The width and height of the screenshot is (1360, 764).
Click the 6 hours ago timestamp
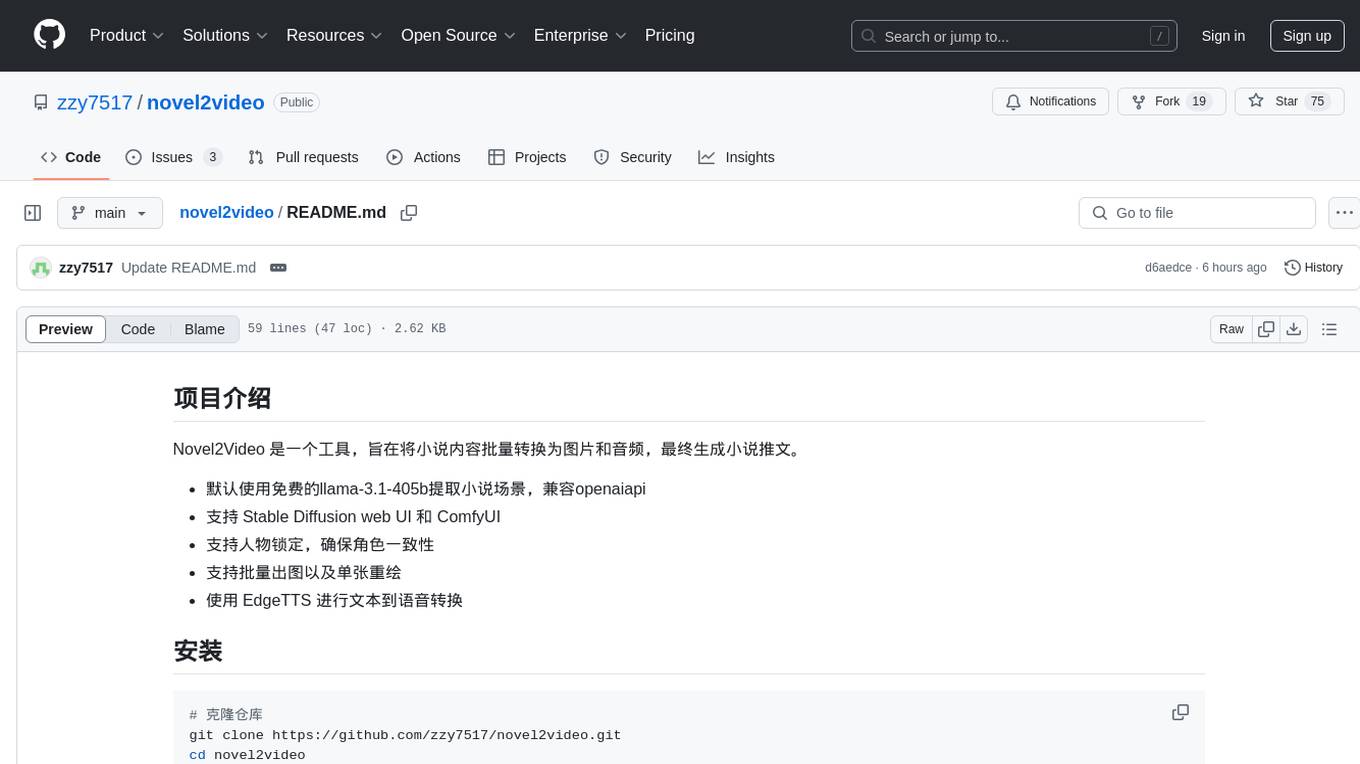click(1234, 268)
